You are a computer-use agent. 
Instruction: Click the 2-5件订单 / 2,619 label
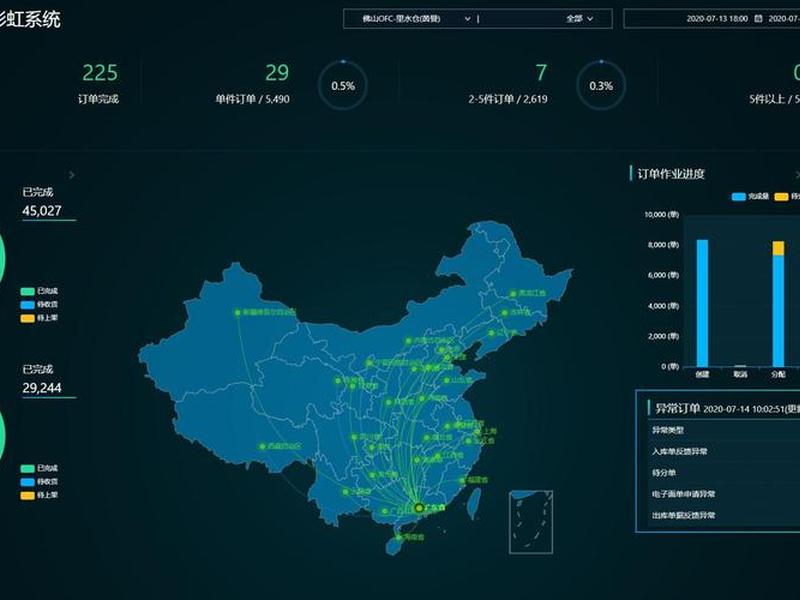(508, 99)
